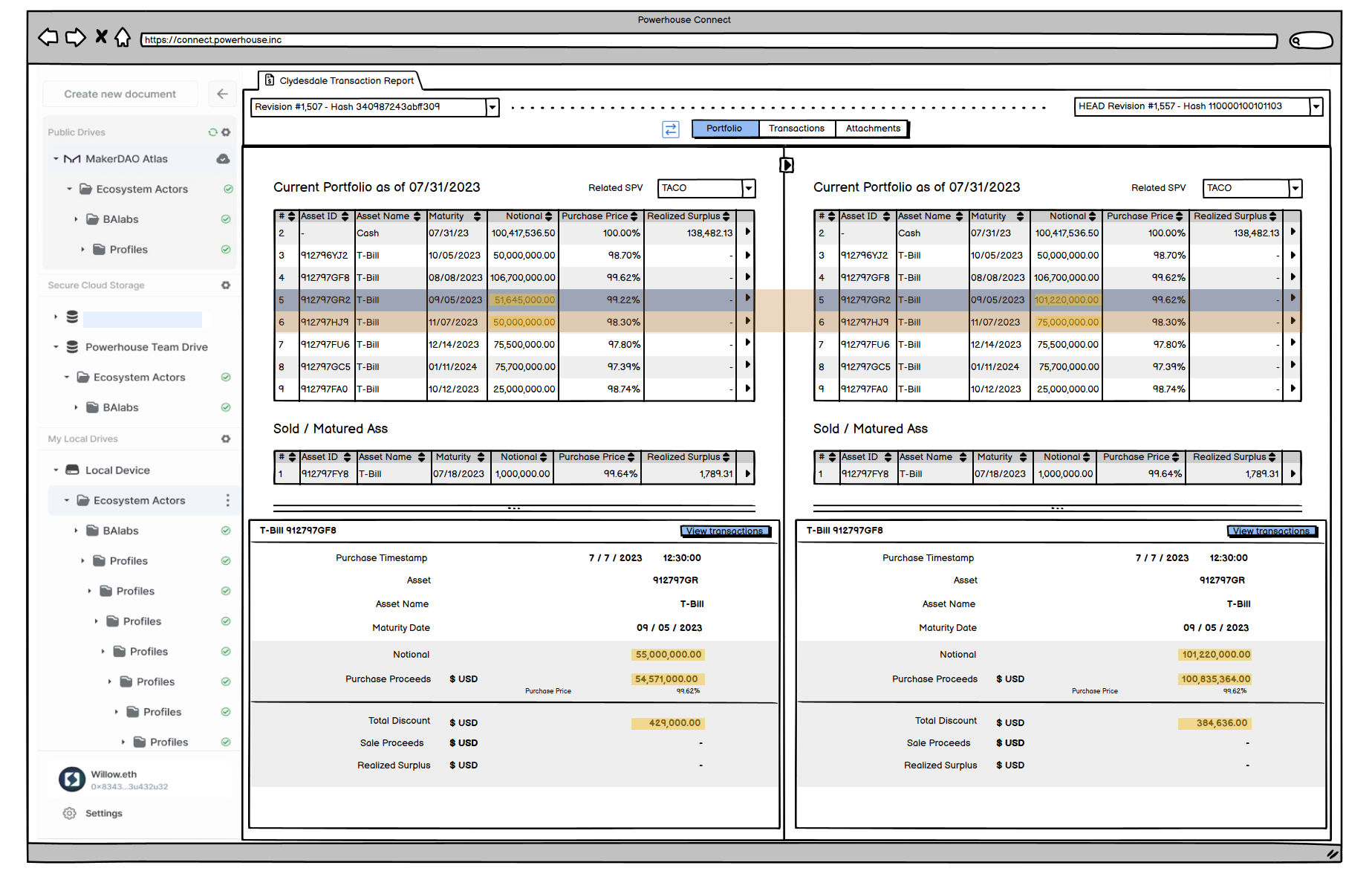The width and height of the screenshot is (1372, 871).
Task: Click the MakerDAO Atlas cloud icon
Action: coord(223,159)
